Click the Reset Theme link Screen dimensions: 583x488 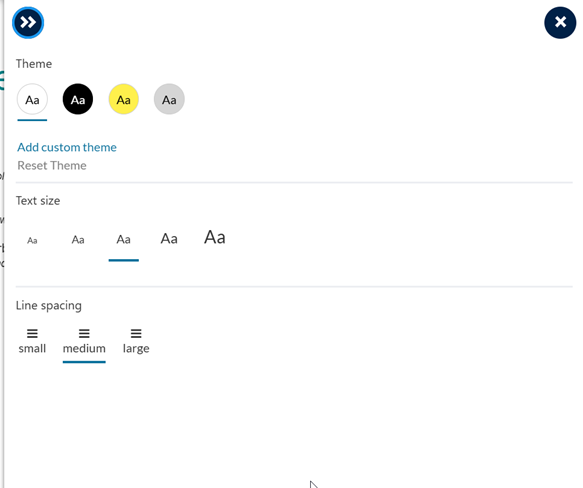point(52,166)
